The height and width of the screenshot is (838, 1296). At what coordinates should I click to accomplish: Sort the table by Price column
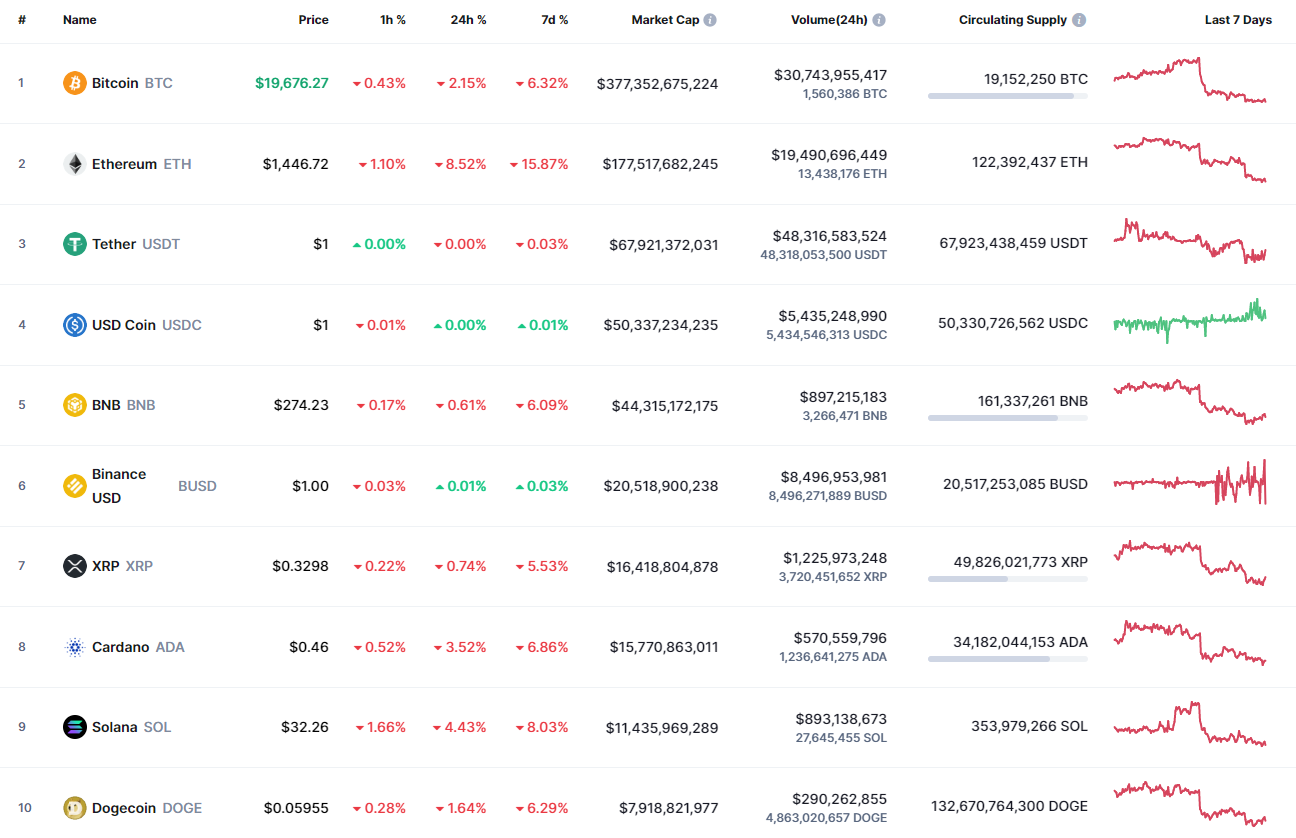click(313, 19)
